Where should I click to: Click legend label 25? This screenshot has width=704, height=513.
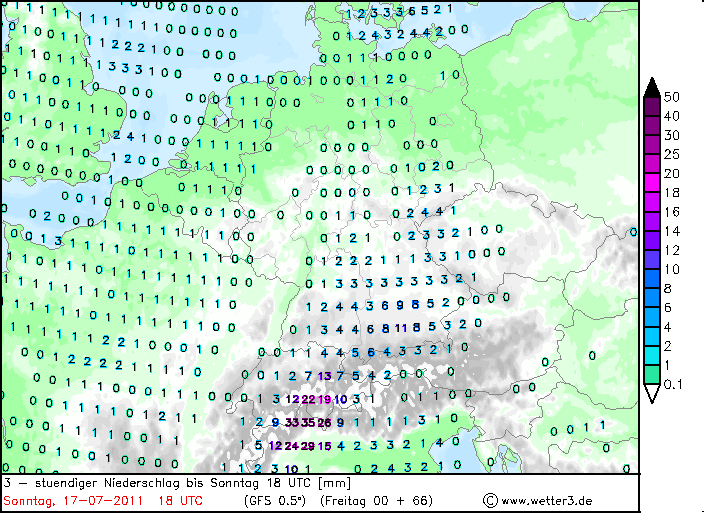672,154
